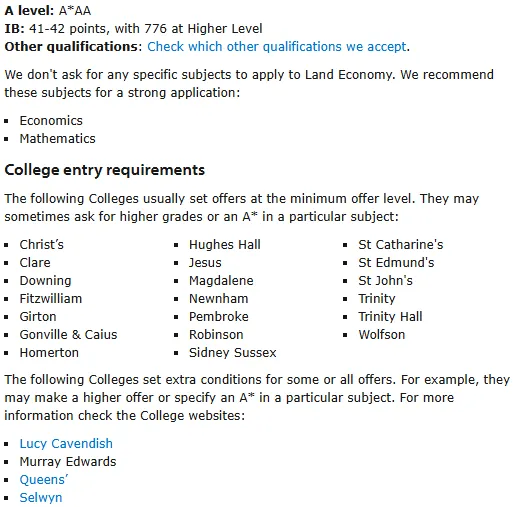Select Magdalene in the college list
Viewport: 516px width, 507px height.
coord(221,281)
